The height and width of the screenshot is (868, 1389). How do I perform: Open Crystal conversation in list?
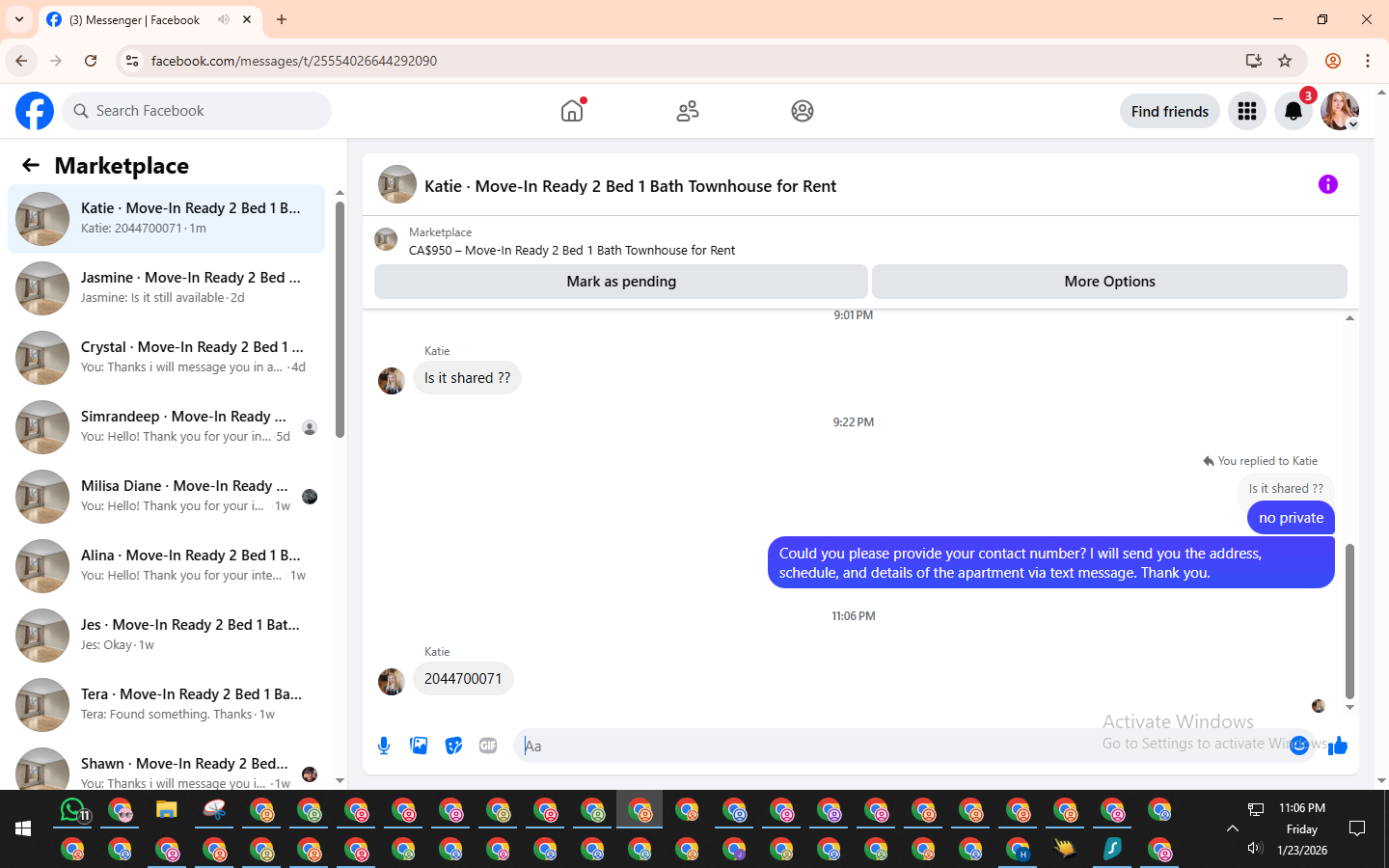(x=166, y=358)
